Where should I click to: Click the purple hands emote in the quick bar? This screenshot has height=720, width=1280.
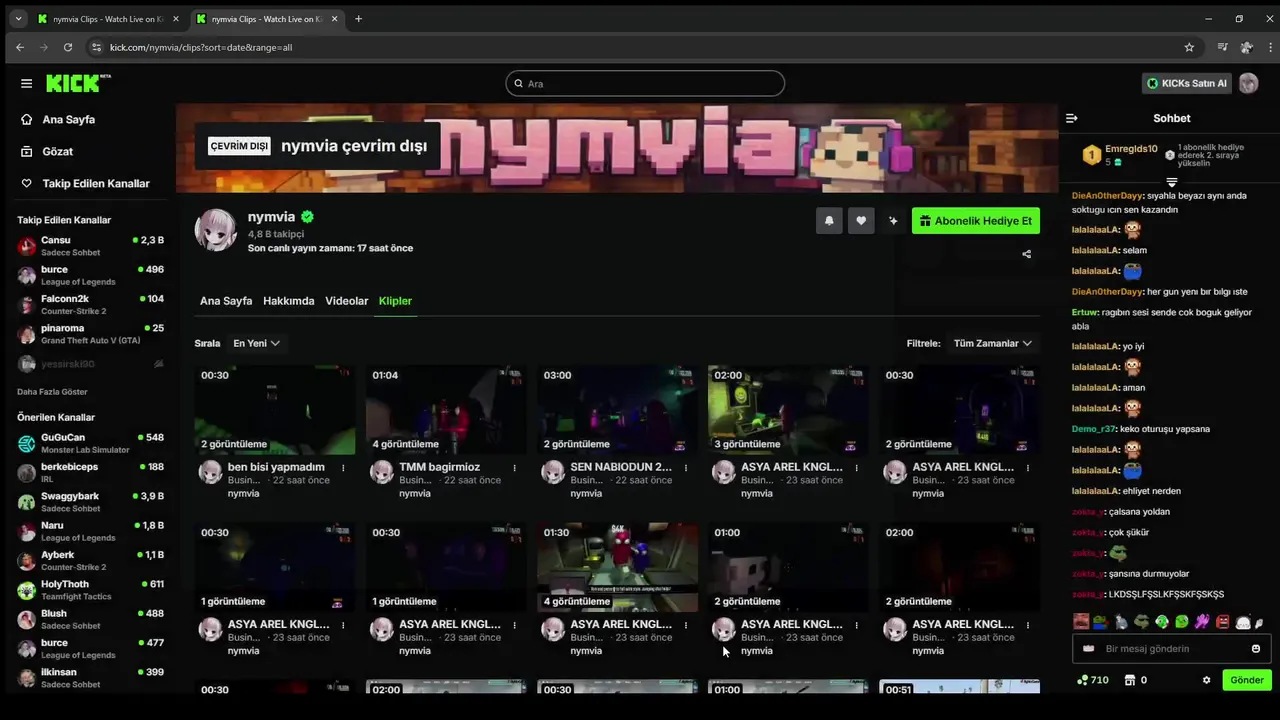(x=1202, y=622)
